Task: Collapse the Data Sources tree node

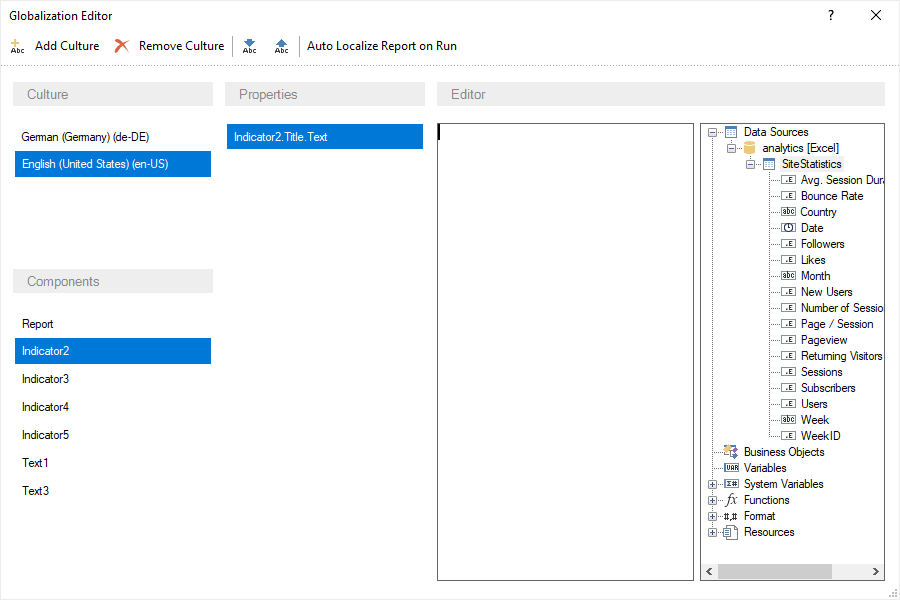Action: (x=712, y=132)
